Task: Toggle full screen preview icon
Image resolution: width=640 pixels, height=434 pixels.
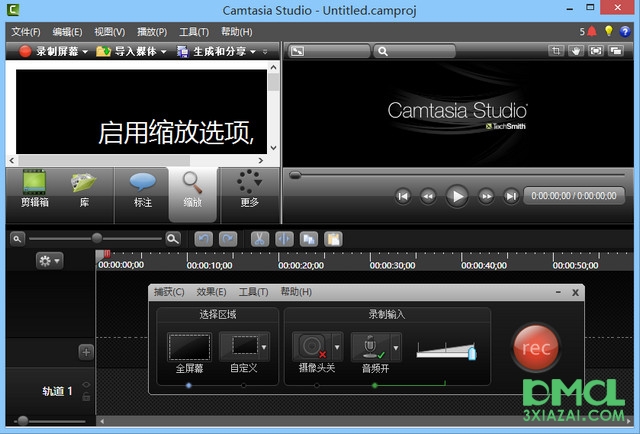Action: (x=596, y=51)
